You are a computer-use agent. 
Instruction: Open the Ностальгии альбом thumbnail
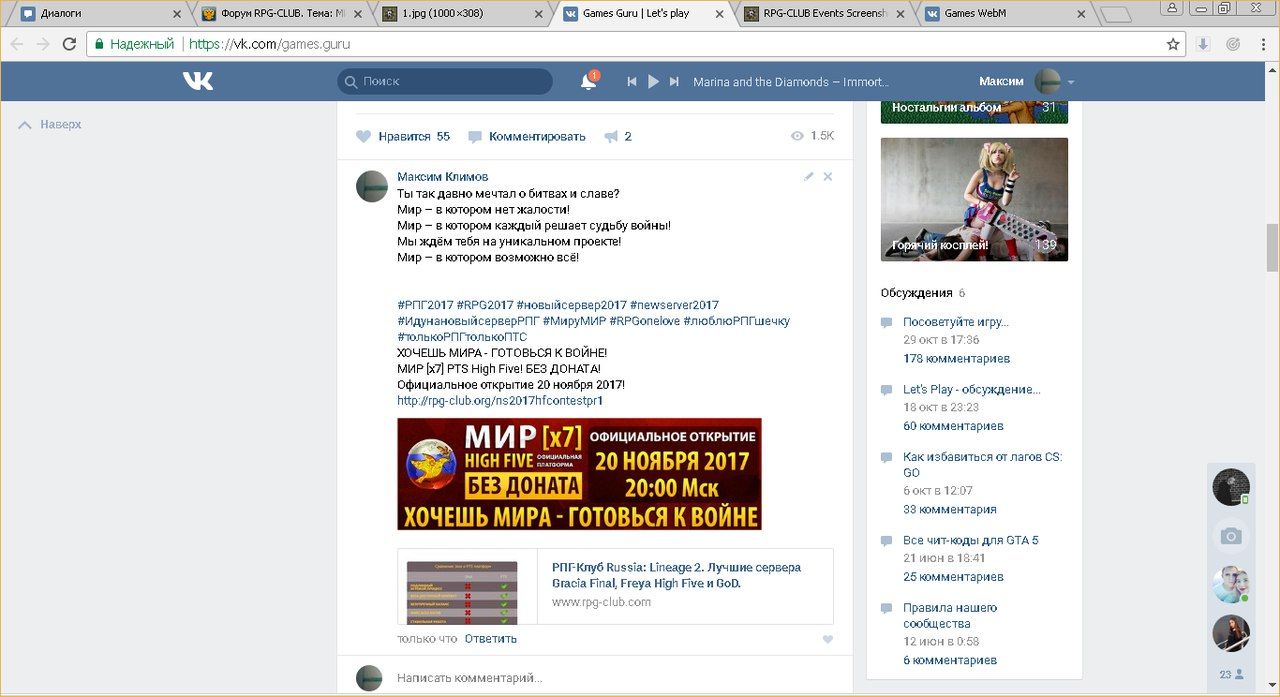tap(974, 111)
